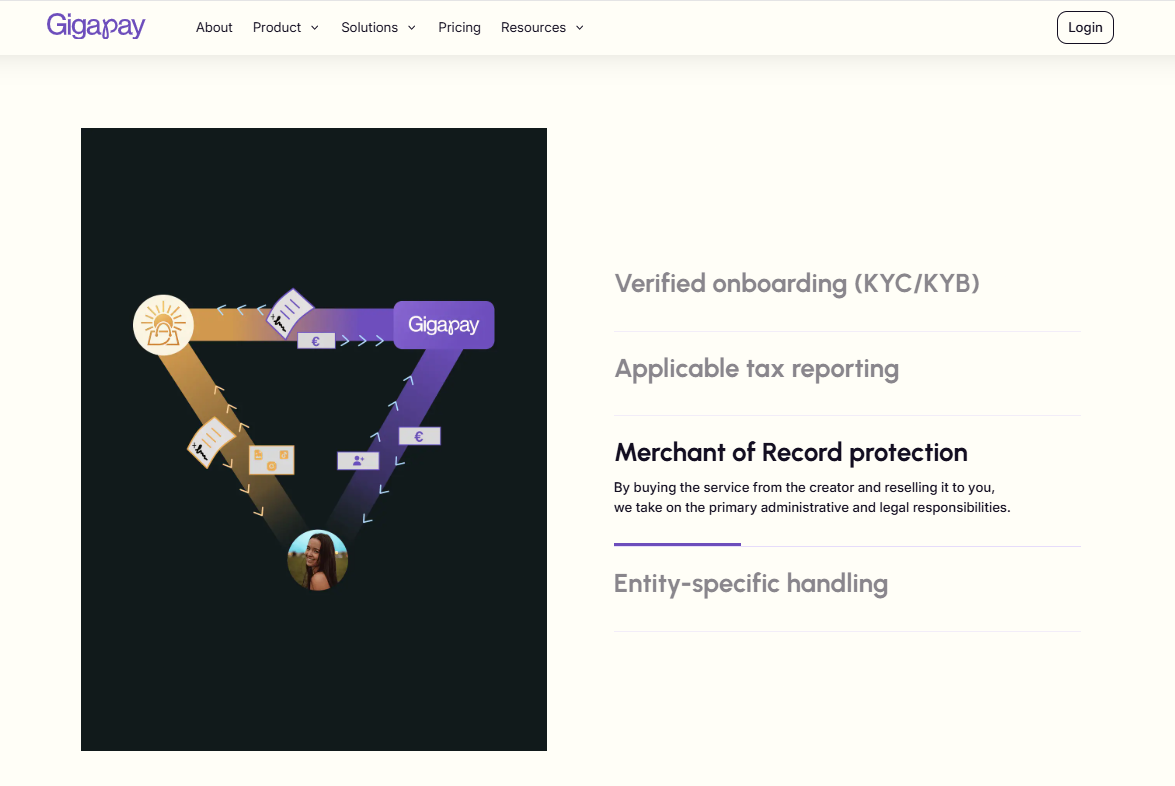Select the Entity-specific handling section

[x=751, y=584]
